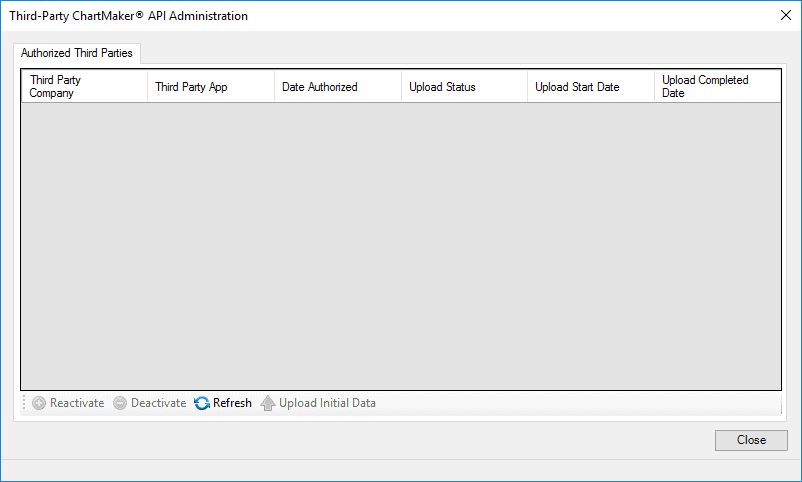
Task: Click the Upload Initial Data arrow icon
Action: pos(268,403)
